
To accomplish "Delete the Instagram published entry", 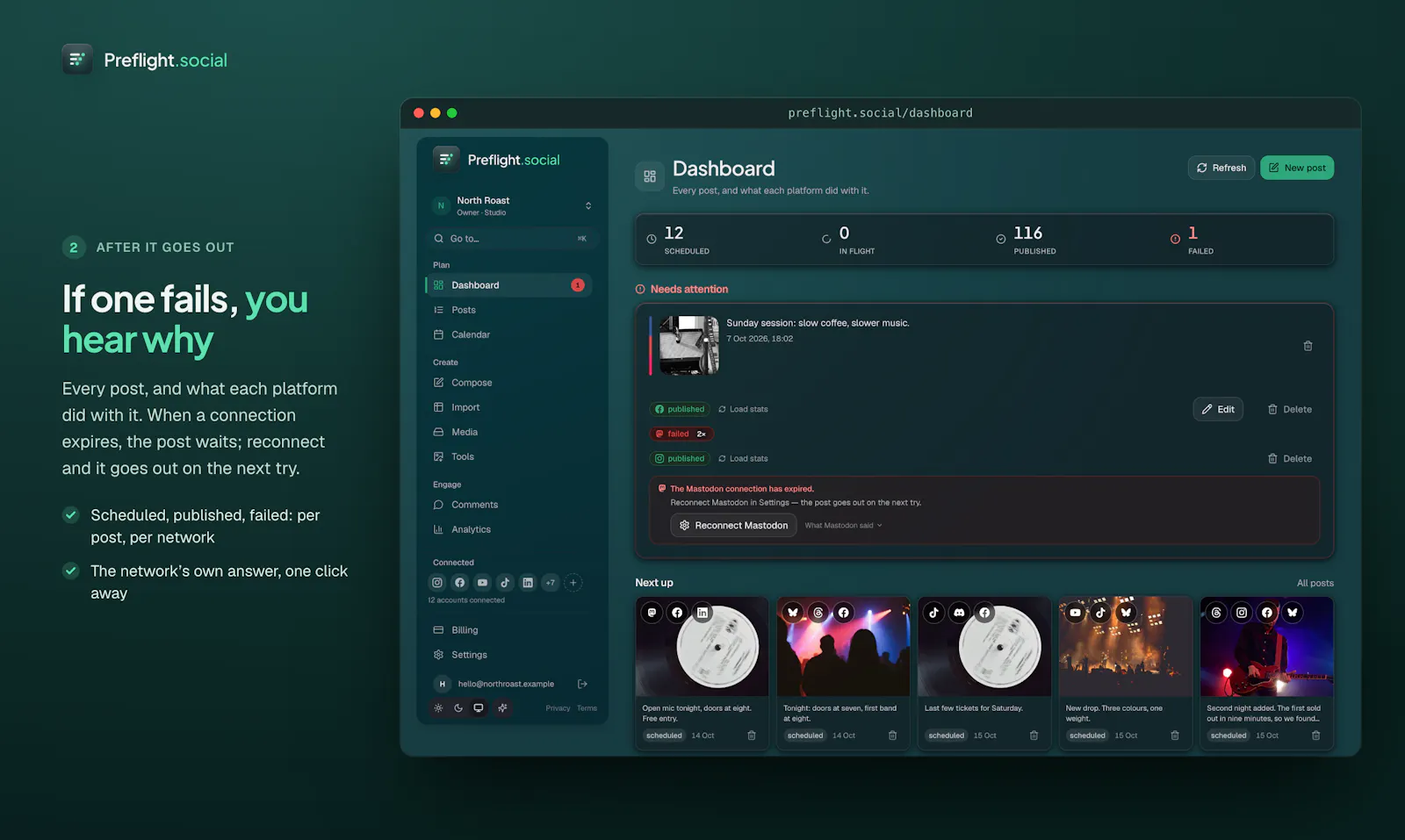I will [x=1290, y=458].
